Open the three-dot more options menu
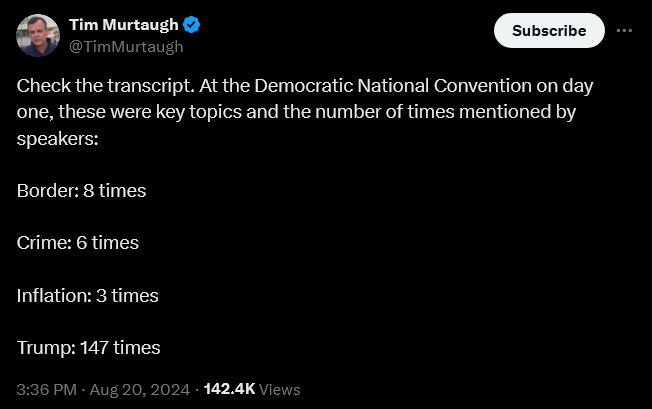This screenshot has height=409, width=652. coord(624,30)
